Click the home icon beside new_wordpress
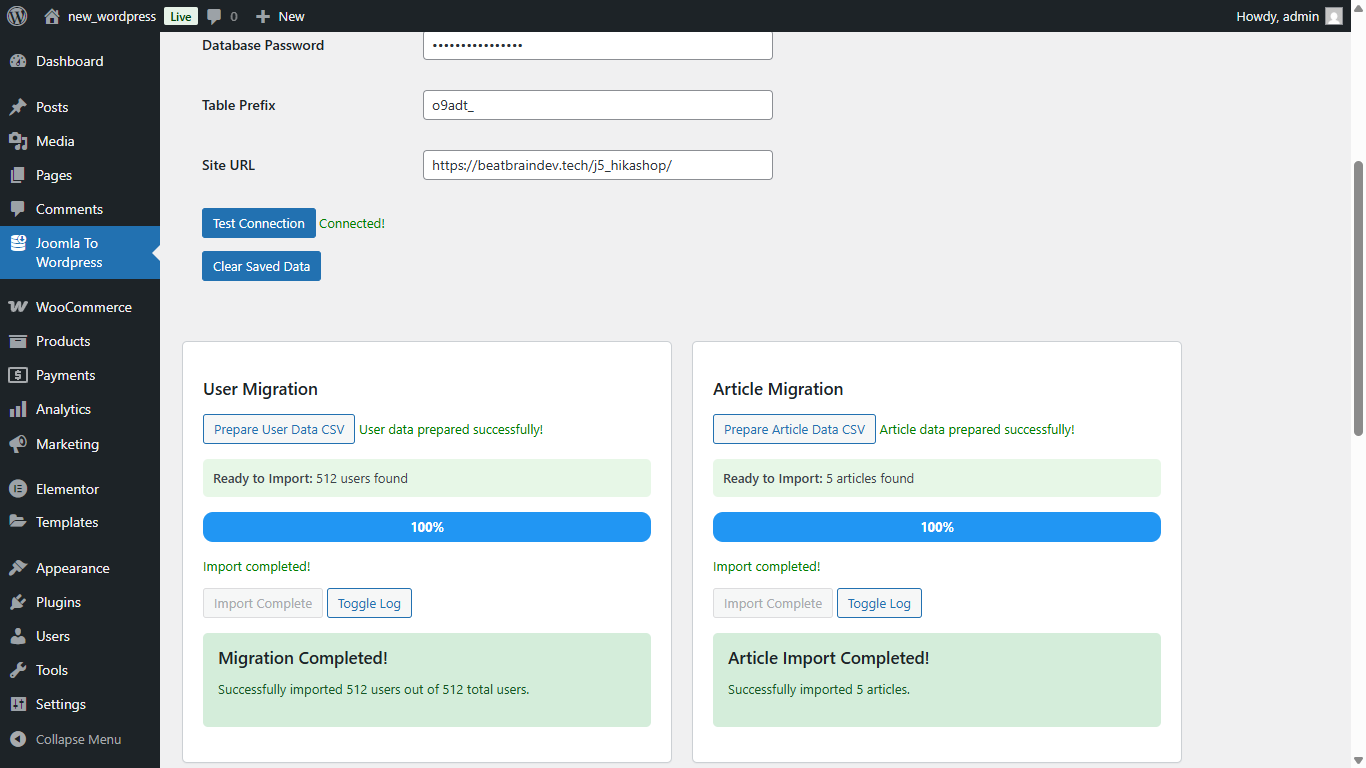1366x768 pixels. click(52, 16)
